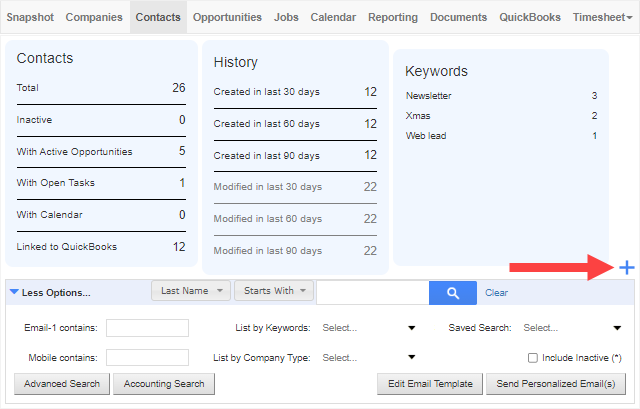640x409 pixels.
Task: Click Modified in last 90 days
Action: (295, 251)
